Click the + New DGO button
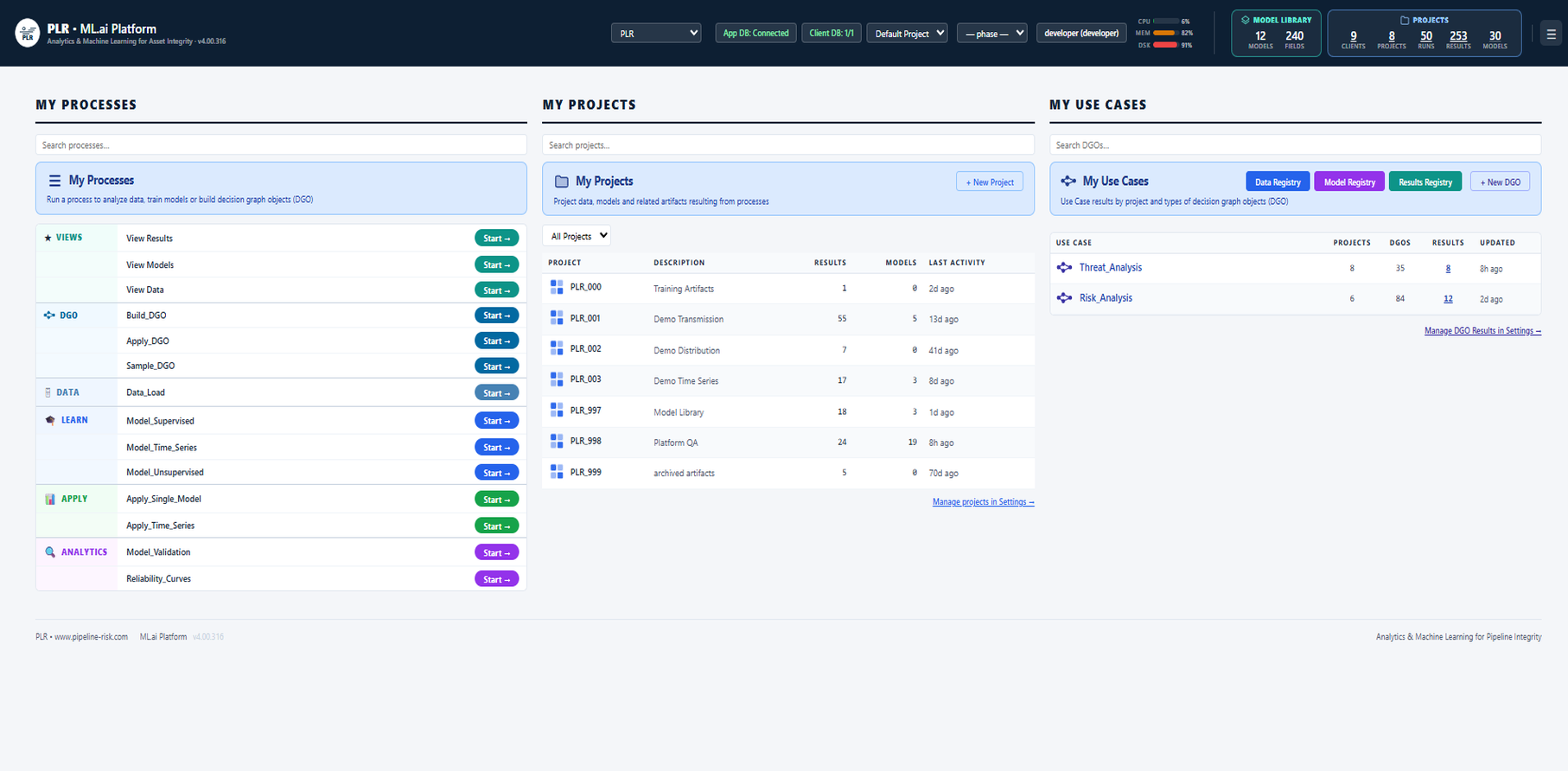The image size is (1568, 771). point(1501,182)
